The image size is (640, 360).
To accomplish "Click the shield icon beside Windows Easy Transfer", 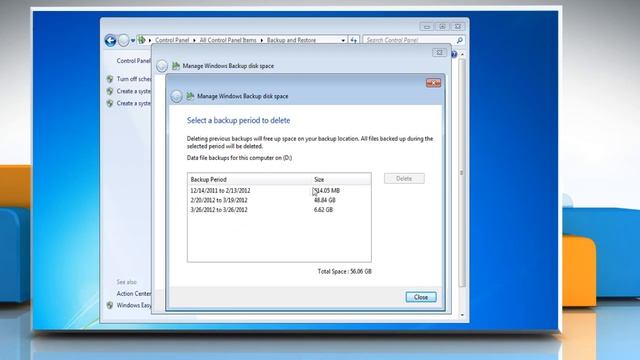I will (x=110, y=305).
